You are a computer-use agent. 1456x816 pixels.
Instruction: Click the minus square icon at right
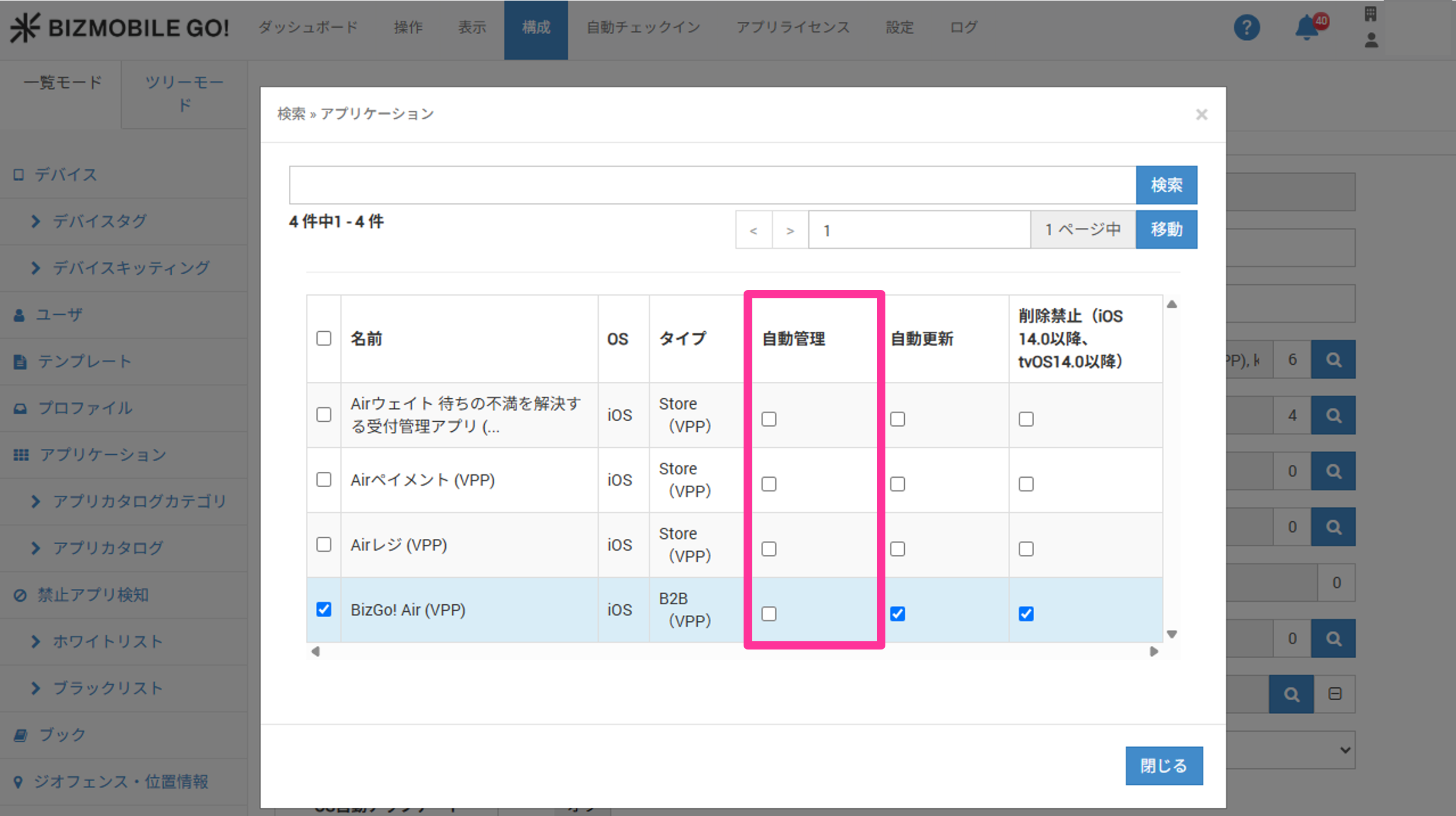[1335, 694]
